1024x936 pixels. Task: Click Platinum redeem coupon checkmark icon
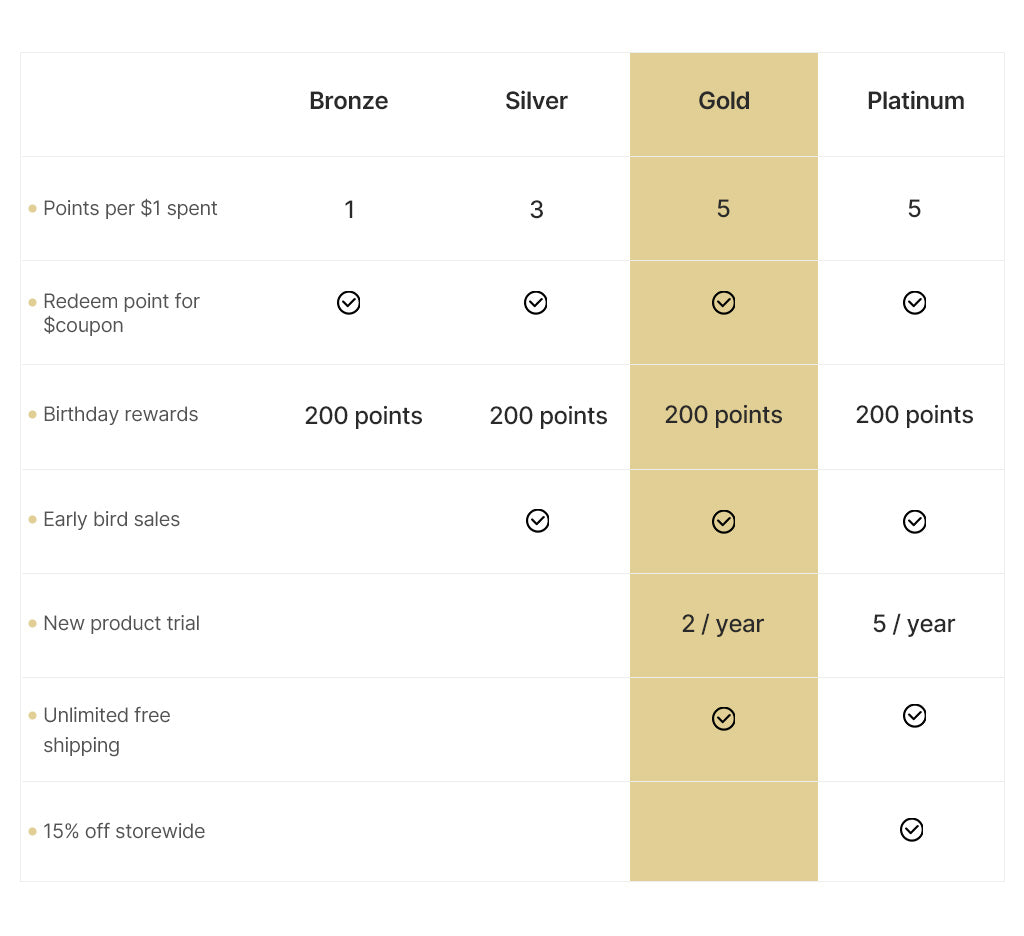914,303
